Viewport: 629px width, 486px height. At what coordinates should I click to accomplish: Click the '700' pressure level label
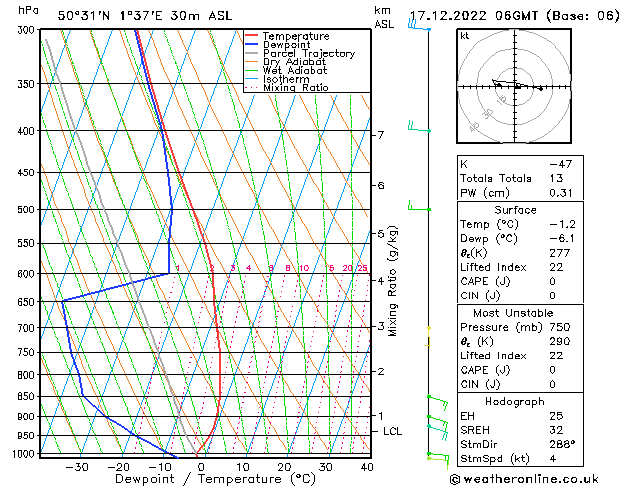(28, 328)
